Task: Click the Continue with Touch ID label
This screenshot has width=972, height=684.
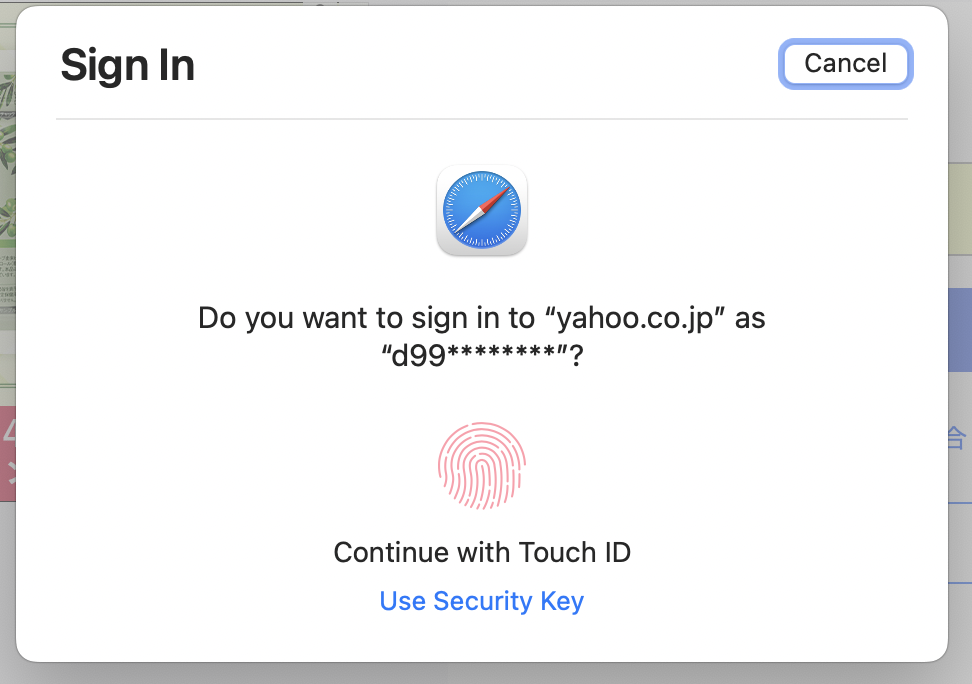Action: tap(482, 552)
